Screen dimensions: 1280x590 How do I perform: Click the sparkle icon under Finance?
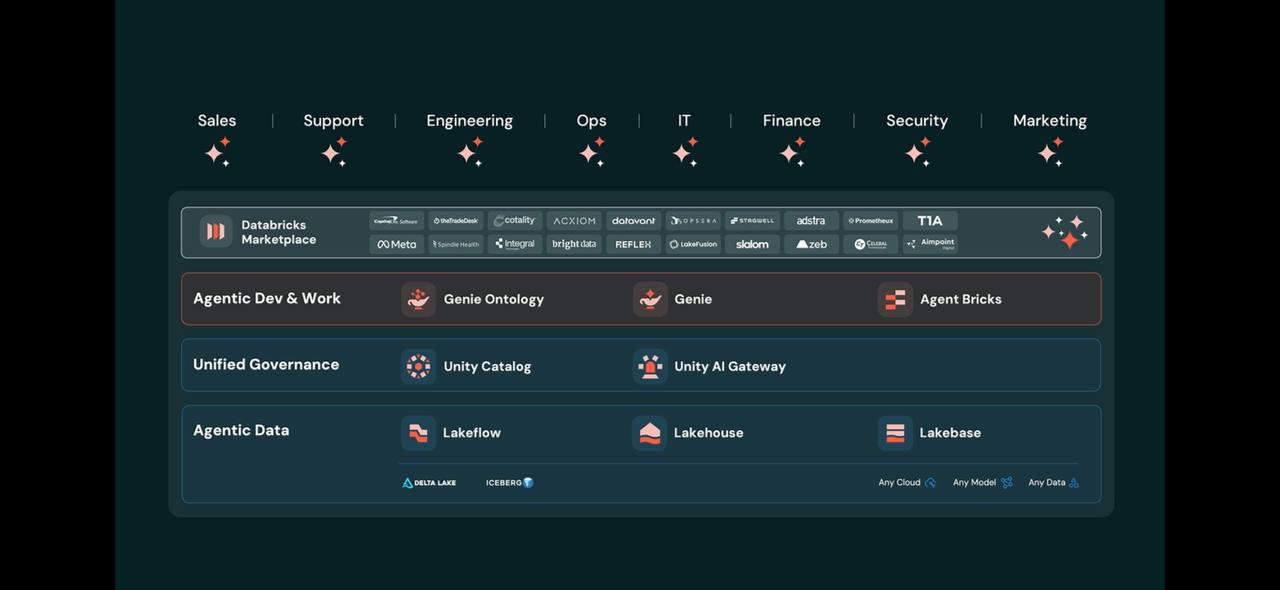(792, 152)
